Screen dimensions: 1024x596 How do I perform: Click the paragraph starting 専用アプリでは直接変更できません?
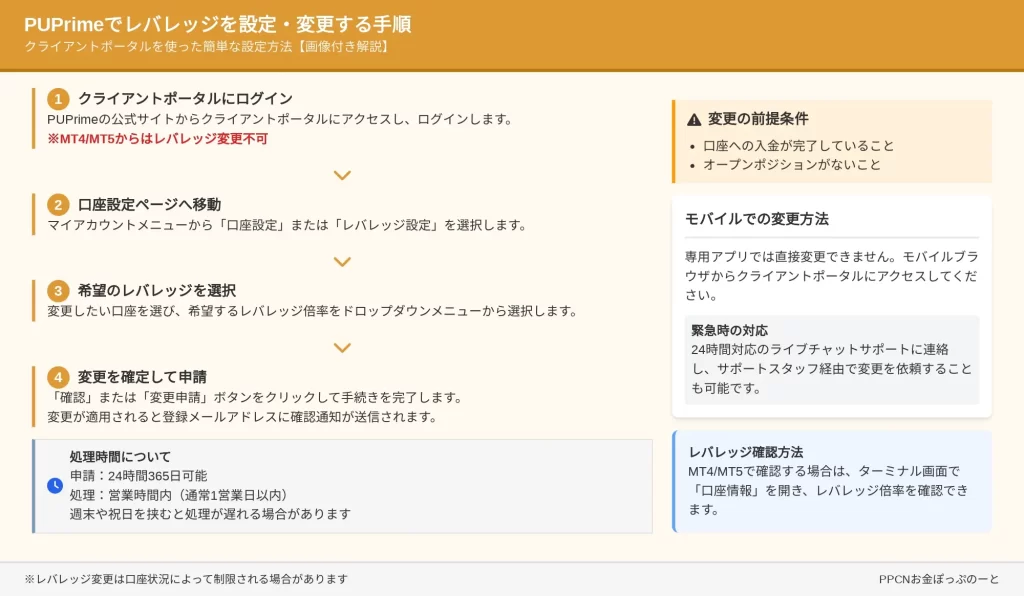click(831, 275)
